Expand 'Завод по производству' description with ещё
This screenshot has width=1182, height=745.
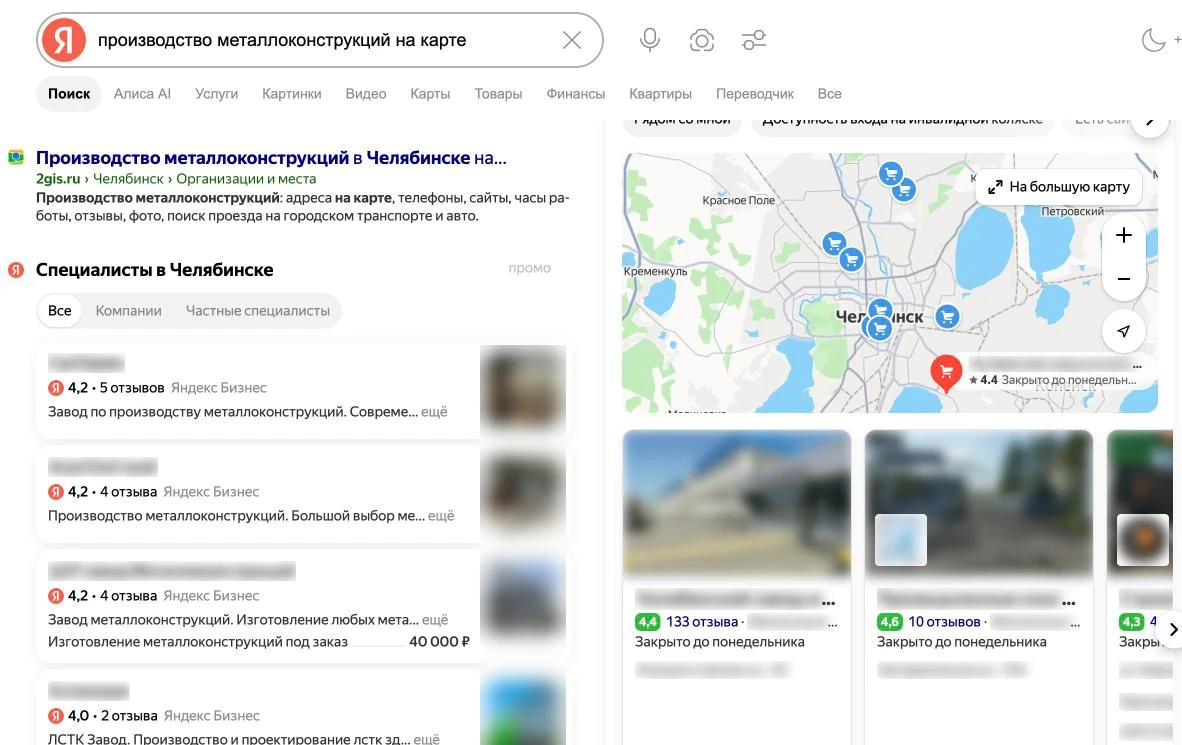coord(434,412)
